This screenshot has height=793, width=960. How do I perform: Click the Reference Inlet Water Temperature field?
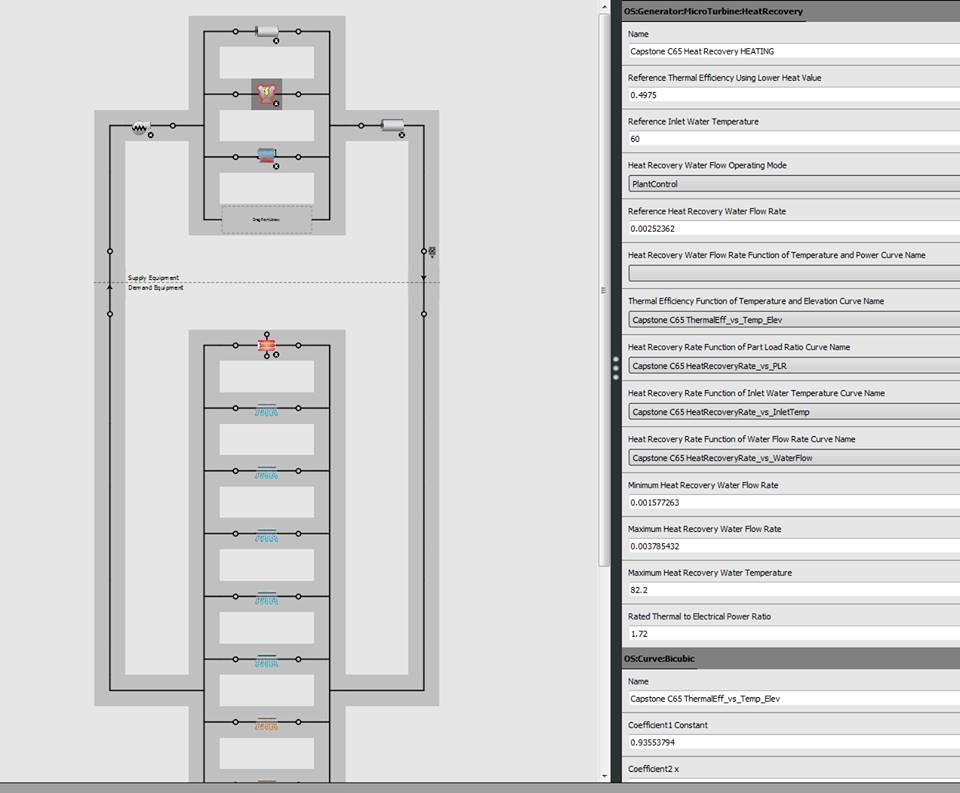[794, 139]
